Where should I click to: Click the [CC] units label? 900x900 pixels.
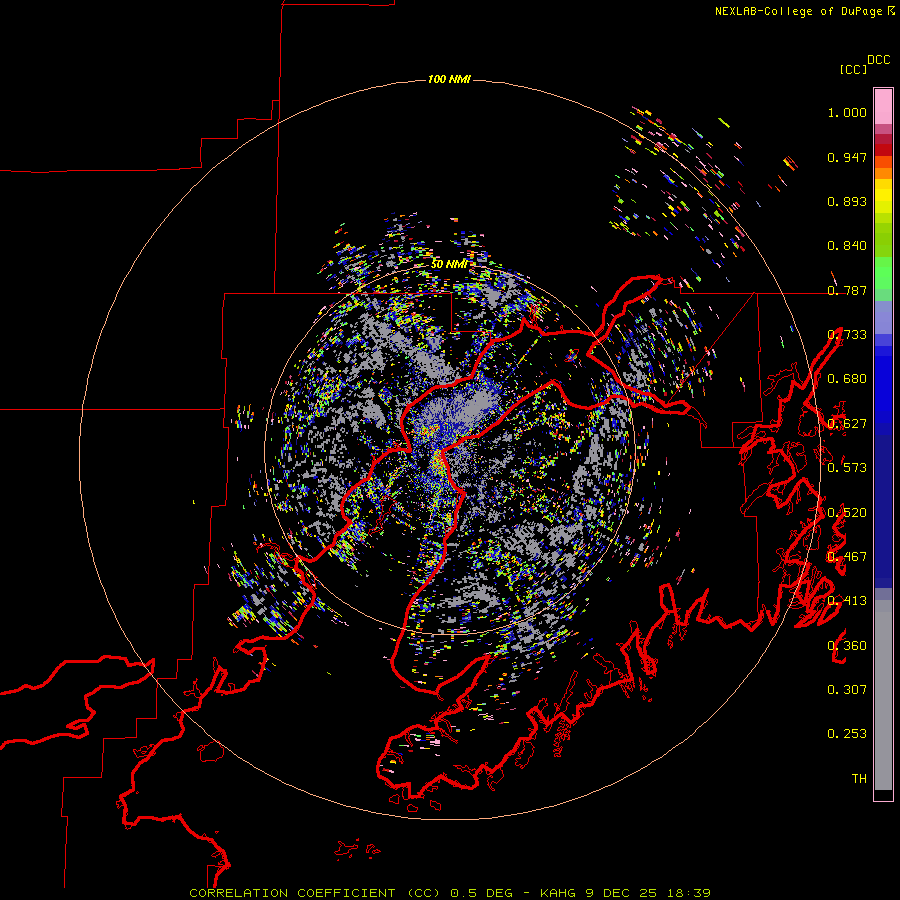(853, 69)
